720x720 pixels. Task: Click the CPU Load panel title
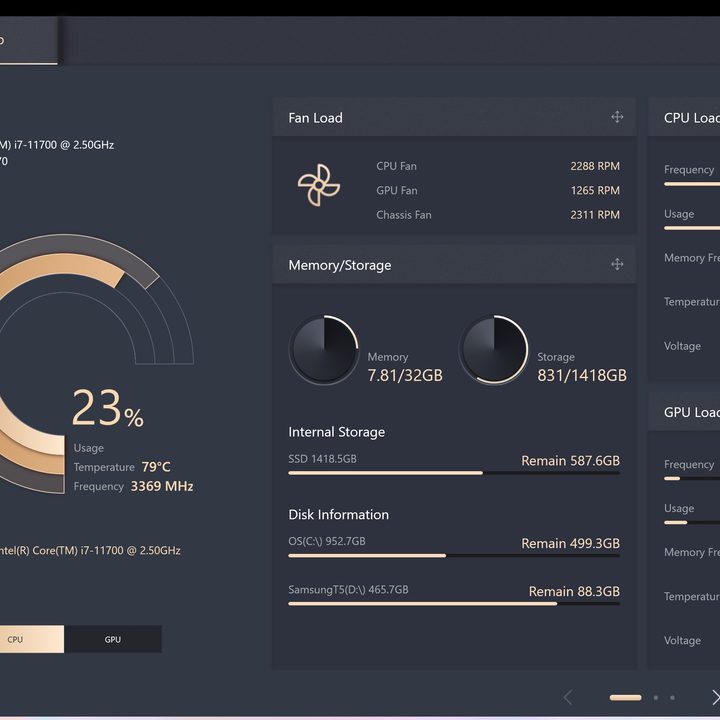click(x=692, y=118)
